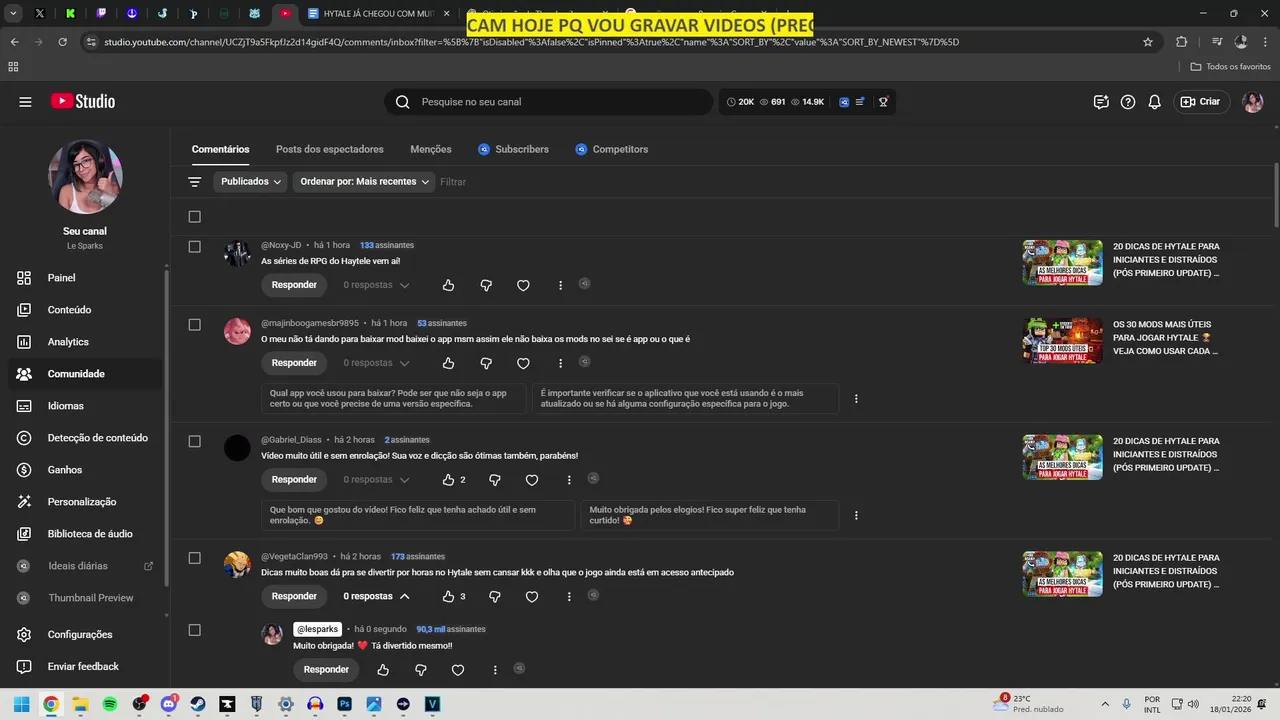Reload the page in Chrome
Screen dimensions: 1280x720
pos(63,42)
